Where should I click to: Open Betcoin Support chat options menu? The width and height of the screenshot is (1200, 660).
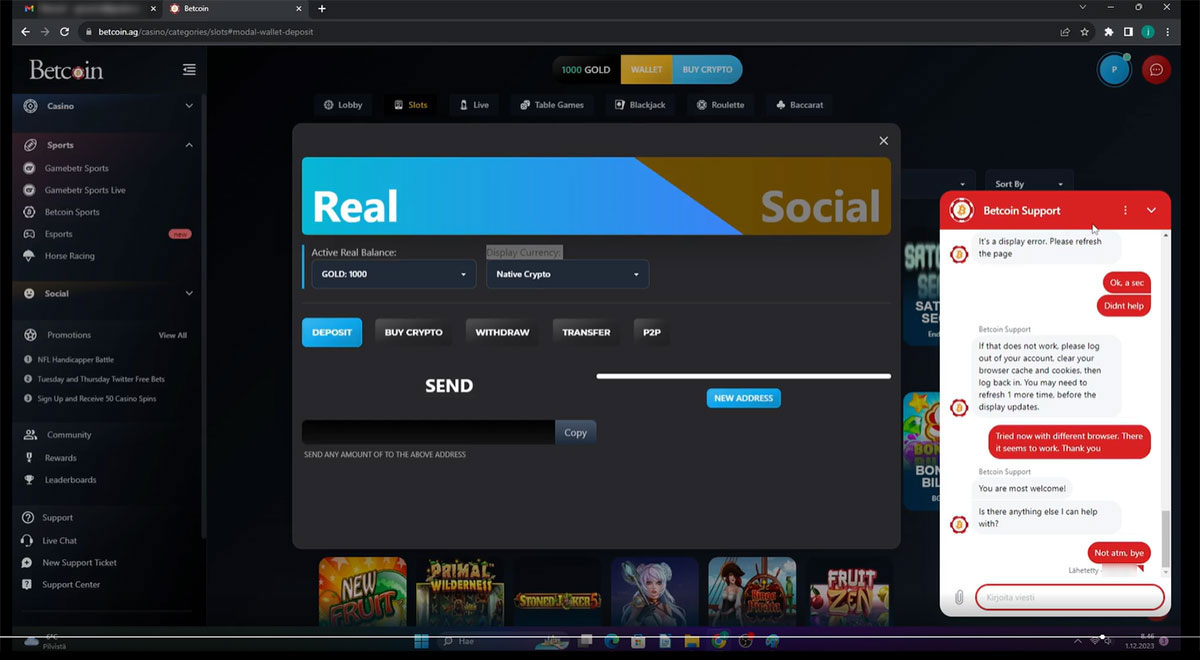1125,211
